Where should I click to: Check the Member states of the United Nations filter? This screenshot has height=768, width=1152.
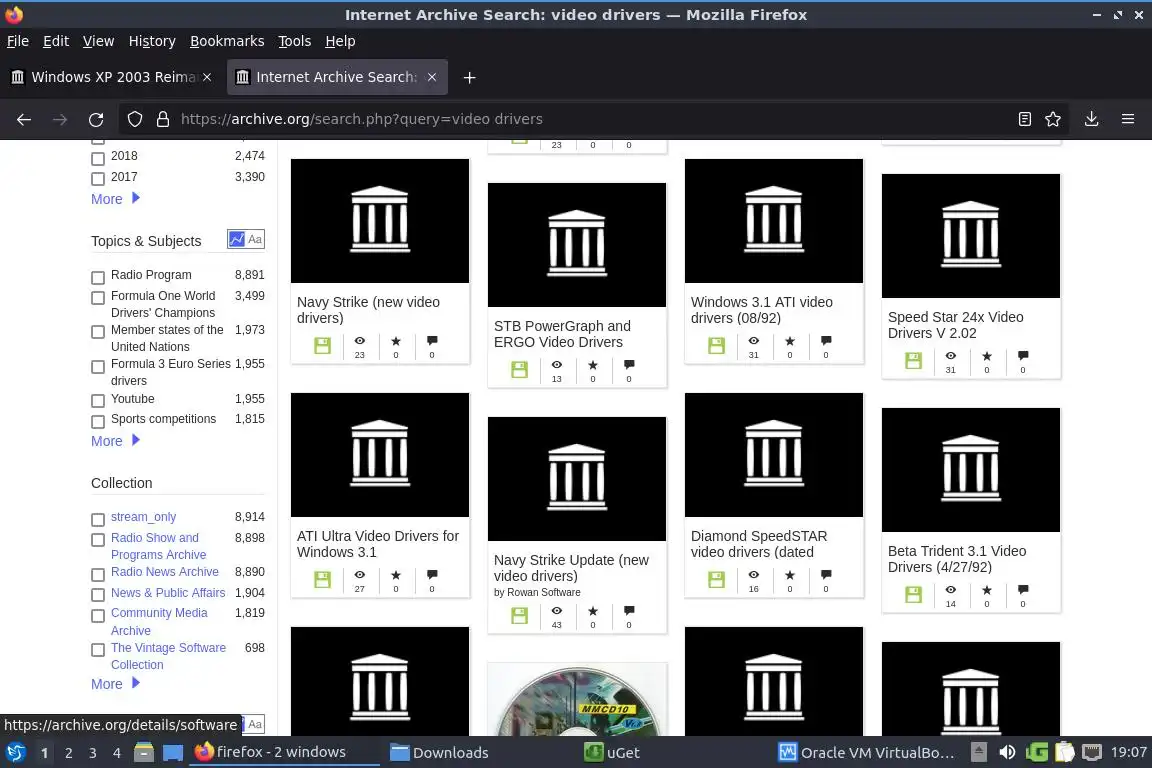coord(98,332)
